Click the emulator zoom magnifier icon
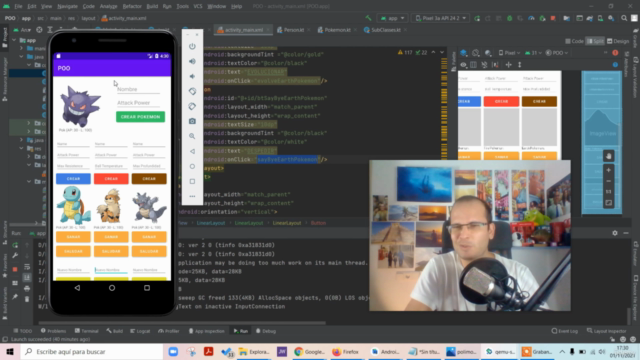640x360 pixels. (192, 136)
